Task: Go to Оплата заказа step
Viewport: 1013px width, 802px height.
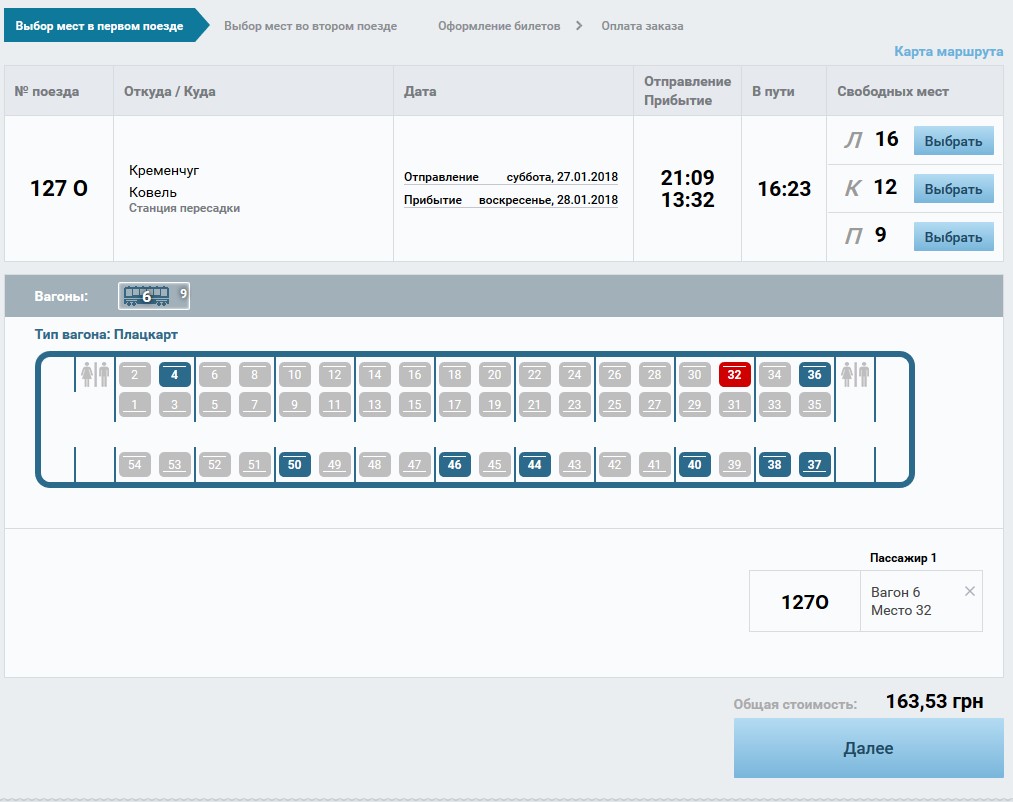Action: [642, 26]
